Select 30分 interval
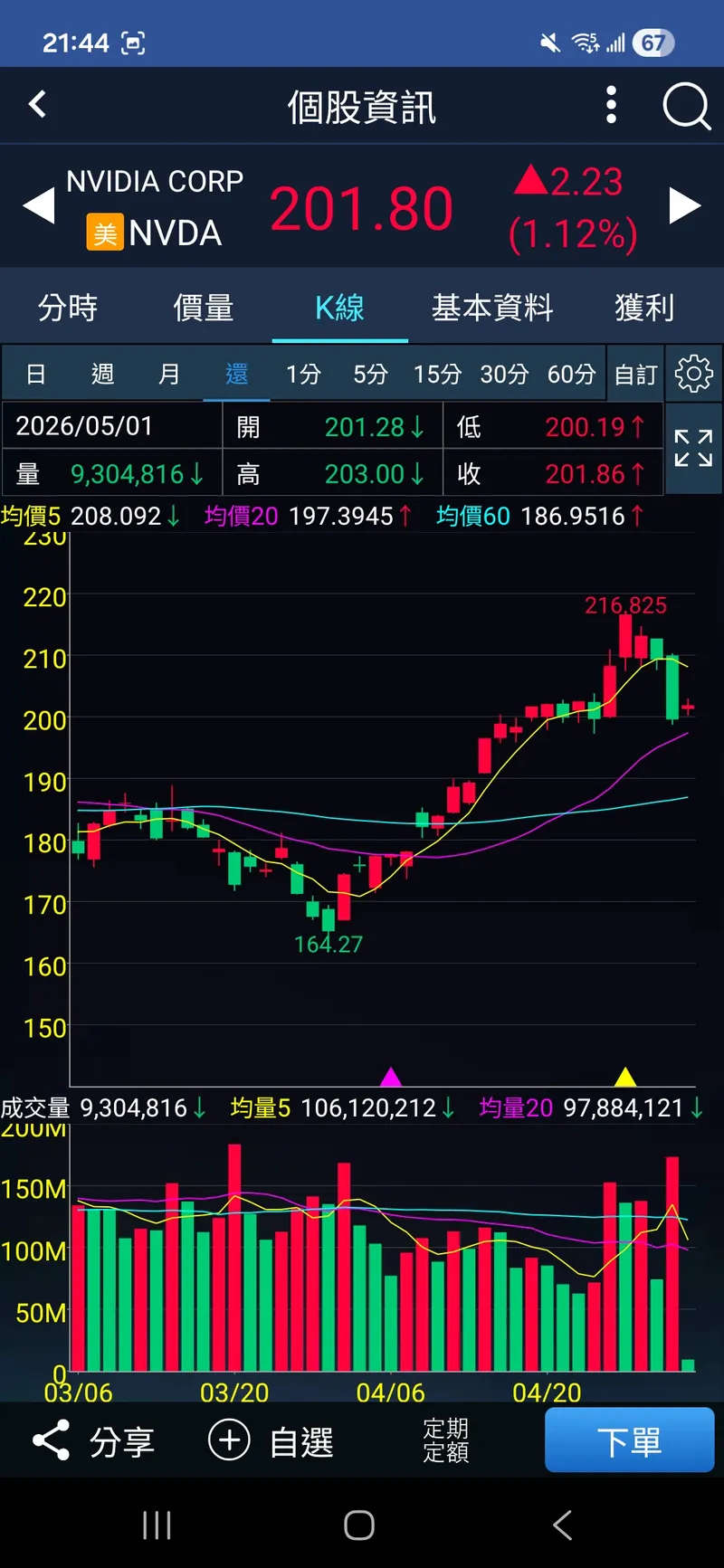This screenshot has height=1568, width=724. click(504, 374)
